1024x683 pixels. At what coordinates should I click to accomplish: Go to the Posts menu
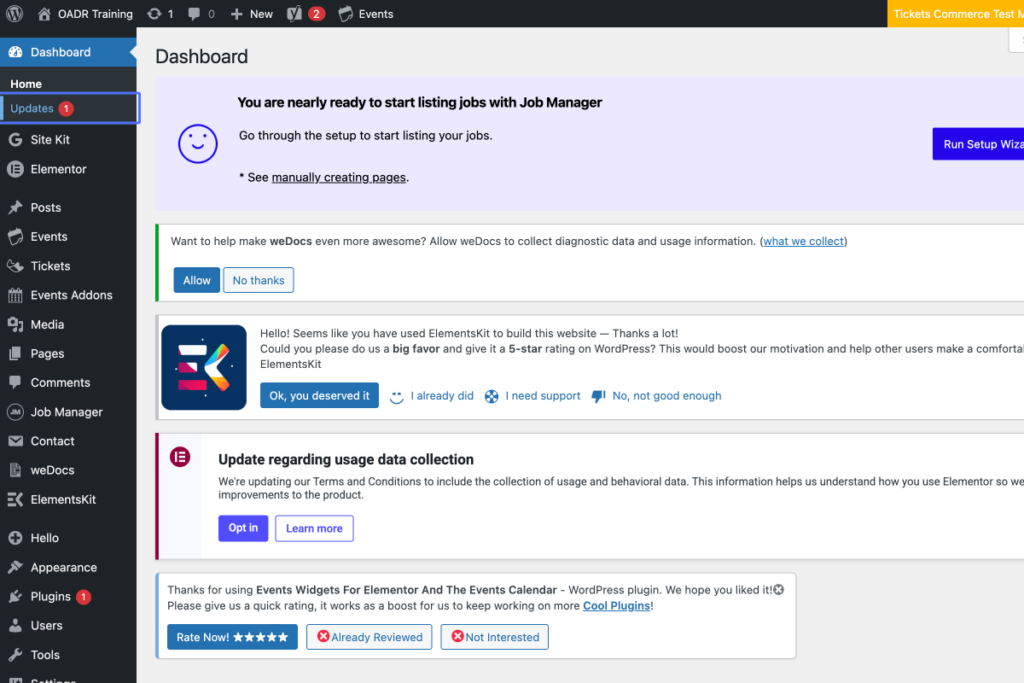(46, 208)
